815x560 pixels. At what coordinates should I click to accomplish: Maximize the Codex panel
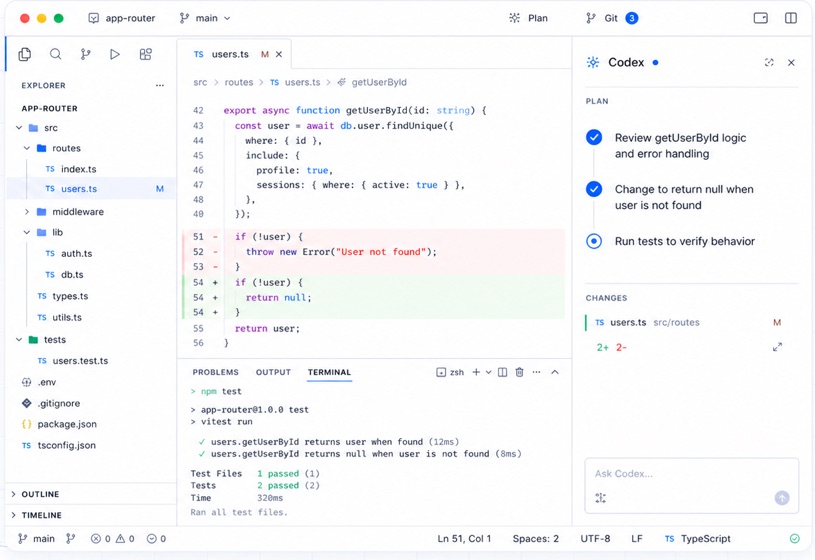[769, 62]
